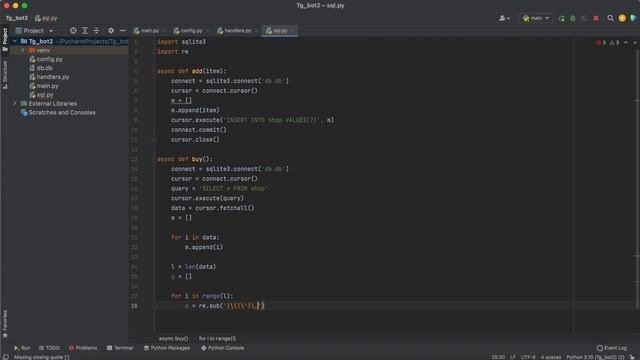Open the Event Log
The image size is (640, 360).
pos(612,348)
